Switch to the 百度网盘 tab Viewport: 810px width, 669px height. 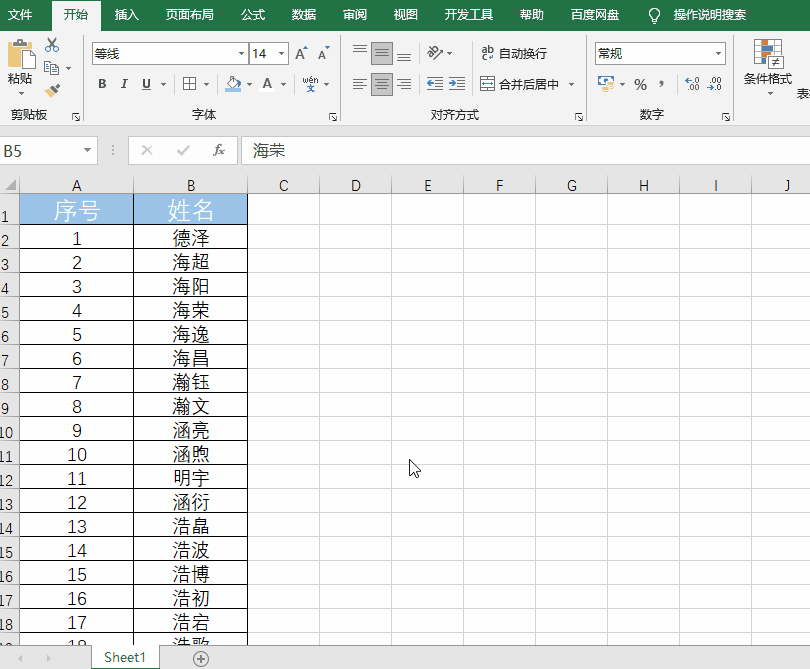[x=595, y=14]
